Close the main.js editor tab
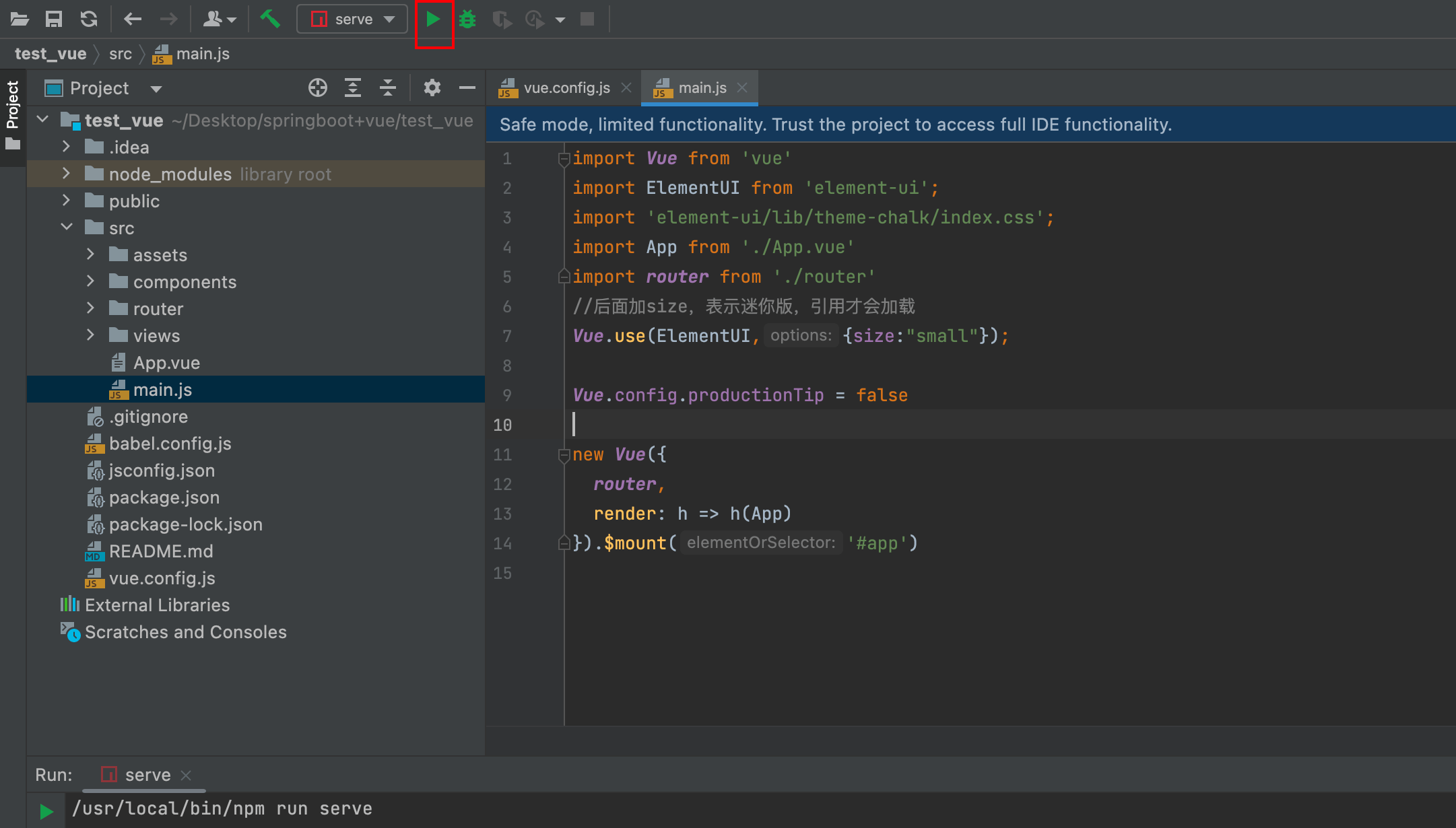Screen dimensions: 1456x828 pyautogui.click(x=742, y=88)
